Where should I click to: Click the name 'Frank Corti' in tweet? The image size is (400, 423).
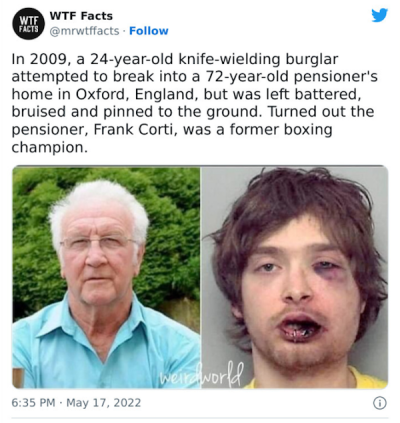134,129
